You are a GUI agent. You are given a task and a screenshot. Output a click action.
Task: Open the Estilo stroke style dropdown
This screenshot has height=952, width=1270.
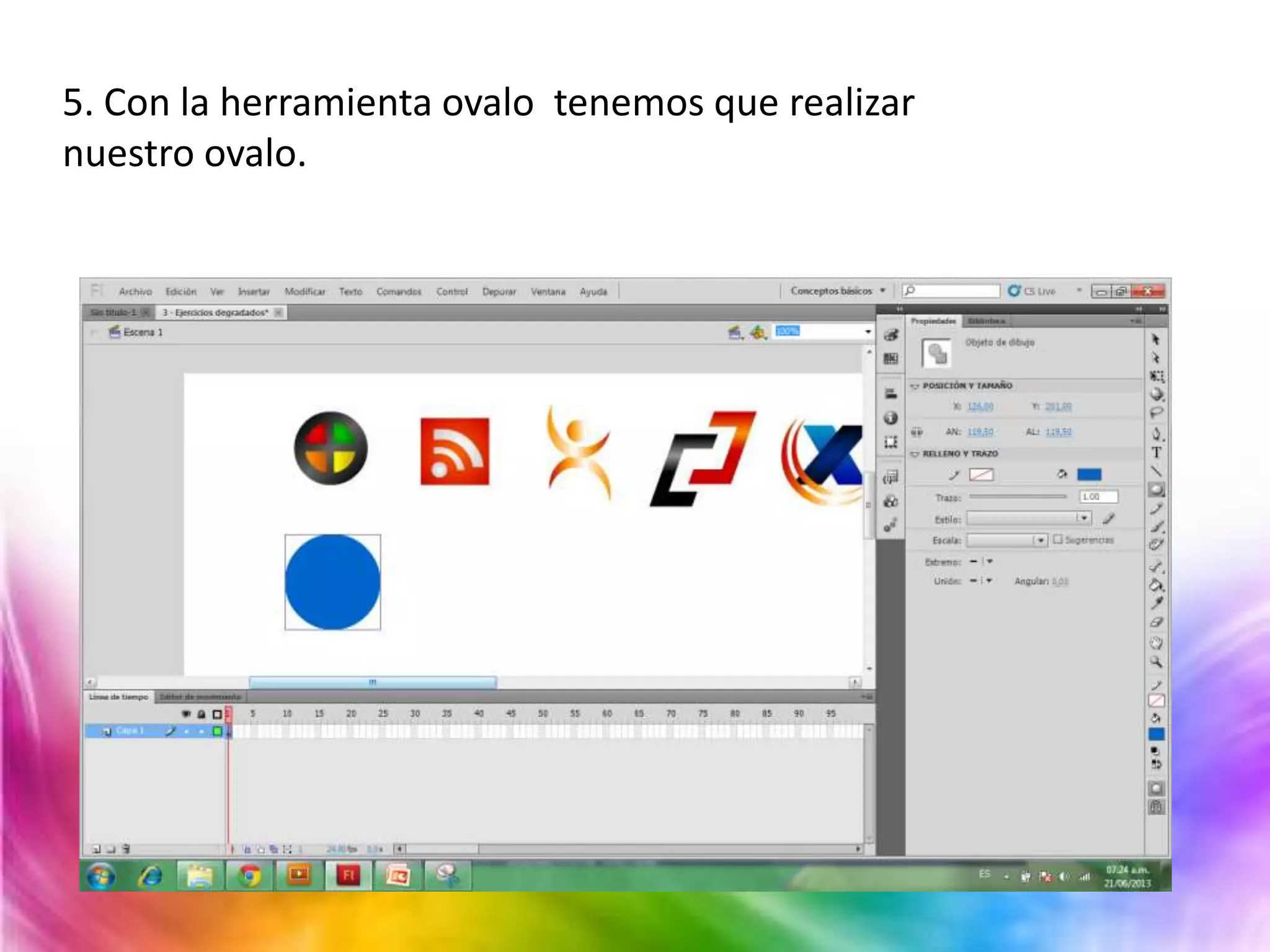(x=1028, y=518)
